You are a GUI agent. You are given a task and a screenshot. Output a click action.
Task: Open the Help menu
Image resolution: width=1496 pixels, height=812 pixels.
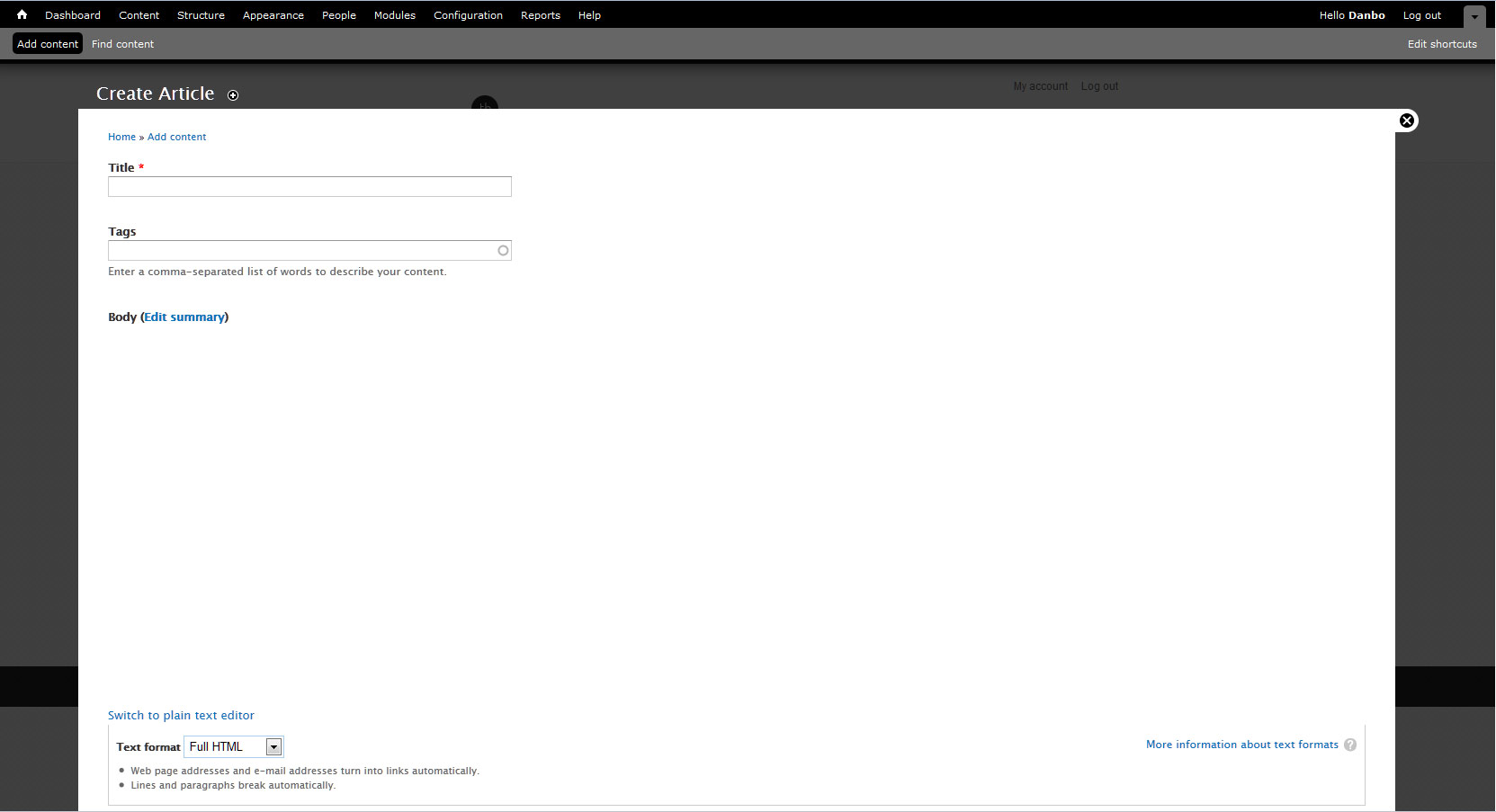coord(589,15)
